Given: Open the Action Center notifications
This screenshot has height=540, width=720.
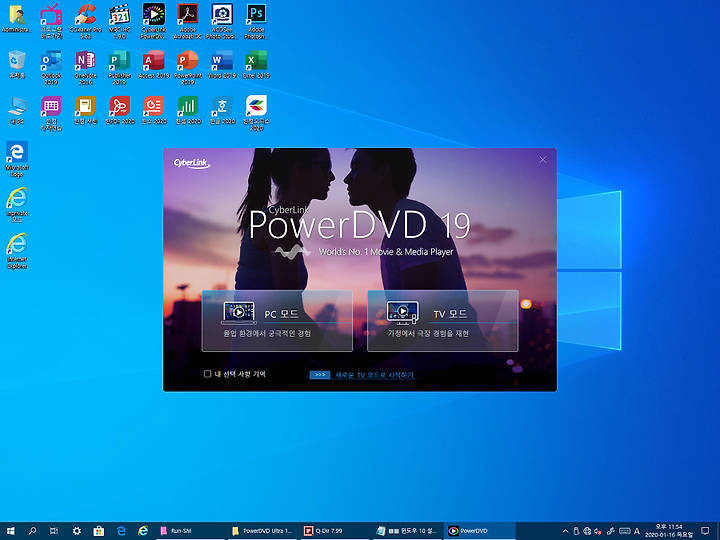Looking at the screenshot, I should [x=706, y=531].
